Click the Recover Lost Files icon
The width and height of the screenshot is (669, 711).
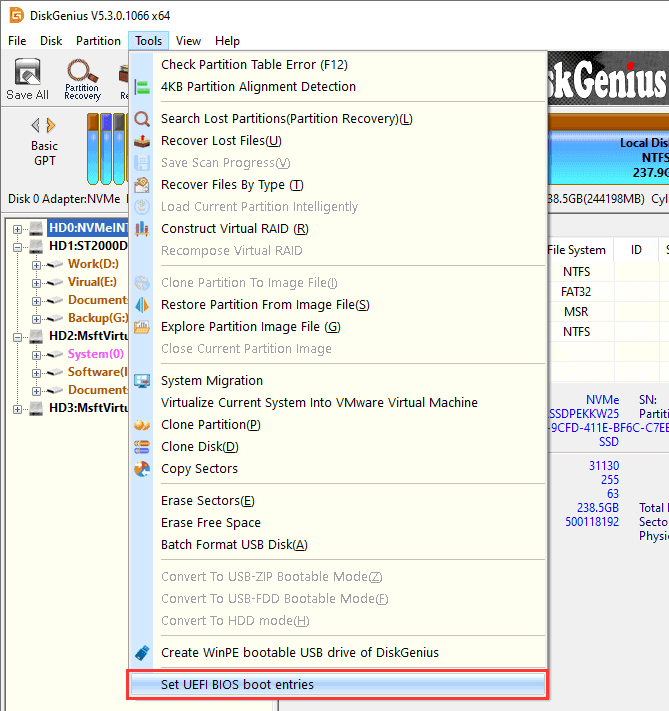point(142,141)
